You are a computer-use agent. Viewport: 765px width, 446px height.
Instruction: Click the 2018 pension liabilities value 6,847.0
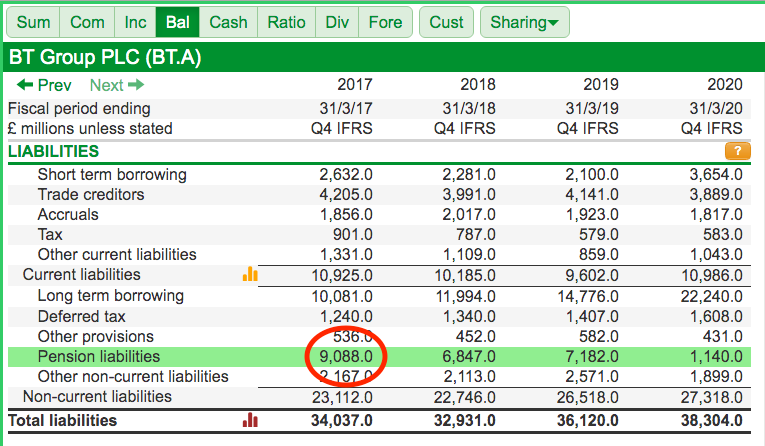[469, 357]
